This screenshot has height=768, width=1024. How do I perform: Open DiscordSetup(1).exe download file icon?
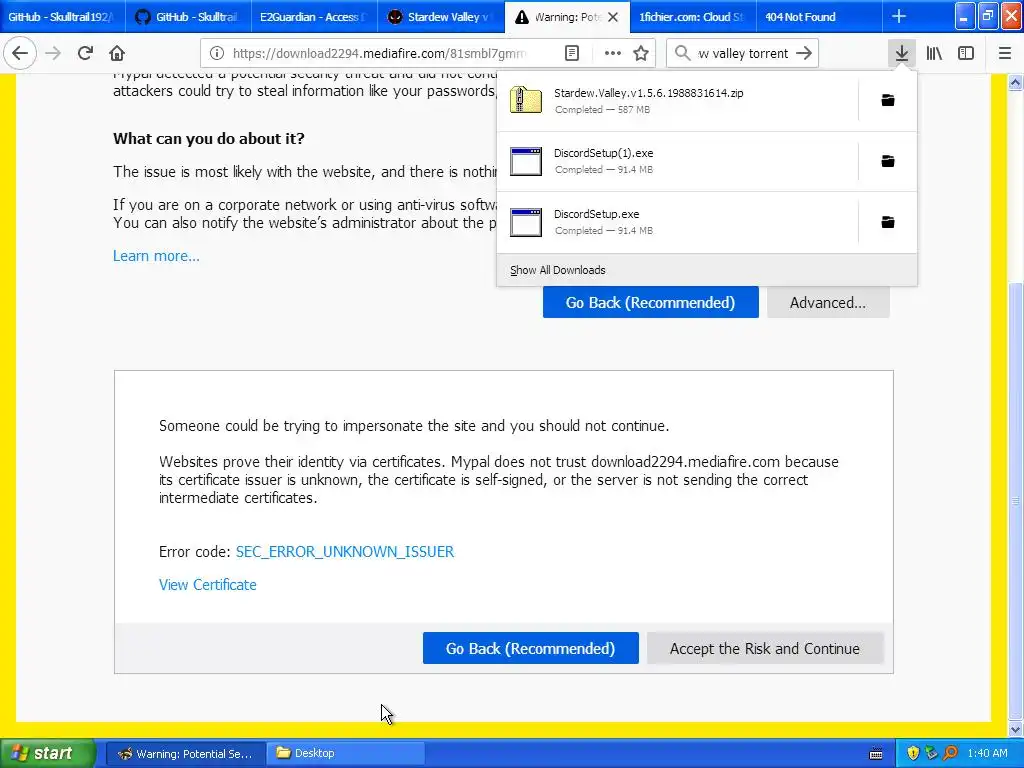point(526,161)
